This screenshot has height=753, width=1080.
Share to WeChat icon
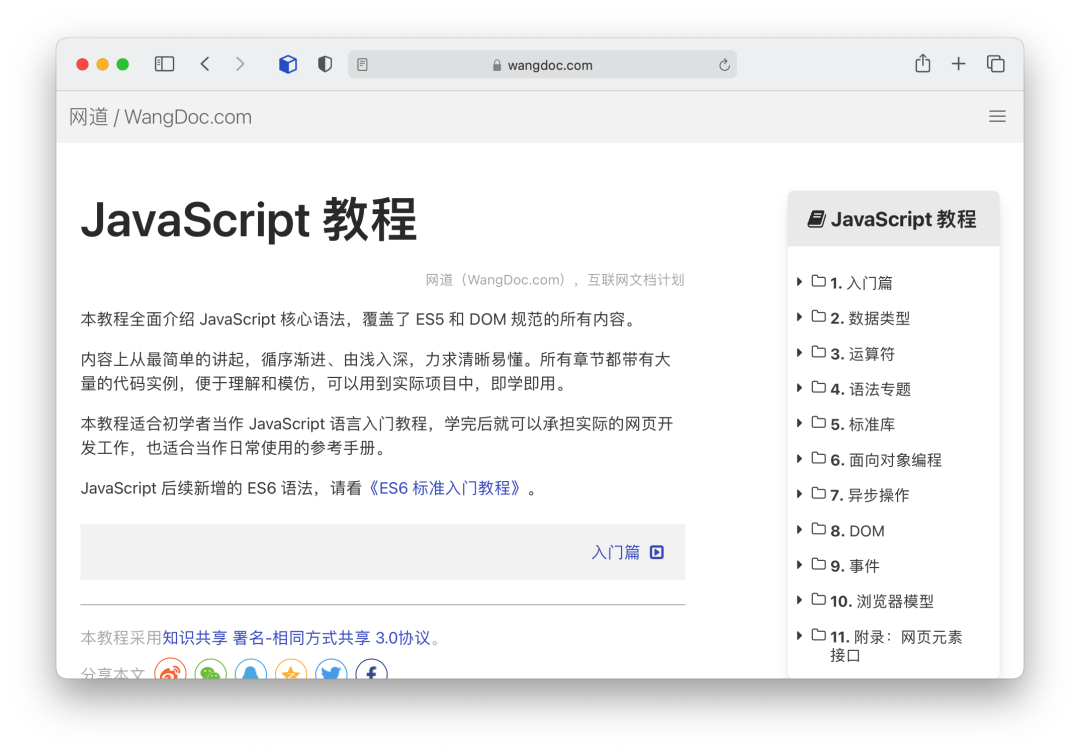click(x=211, y=671)
